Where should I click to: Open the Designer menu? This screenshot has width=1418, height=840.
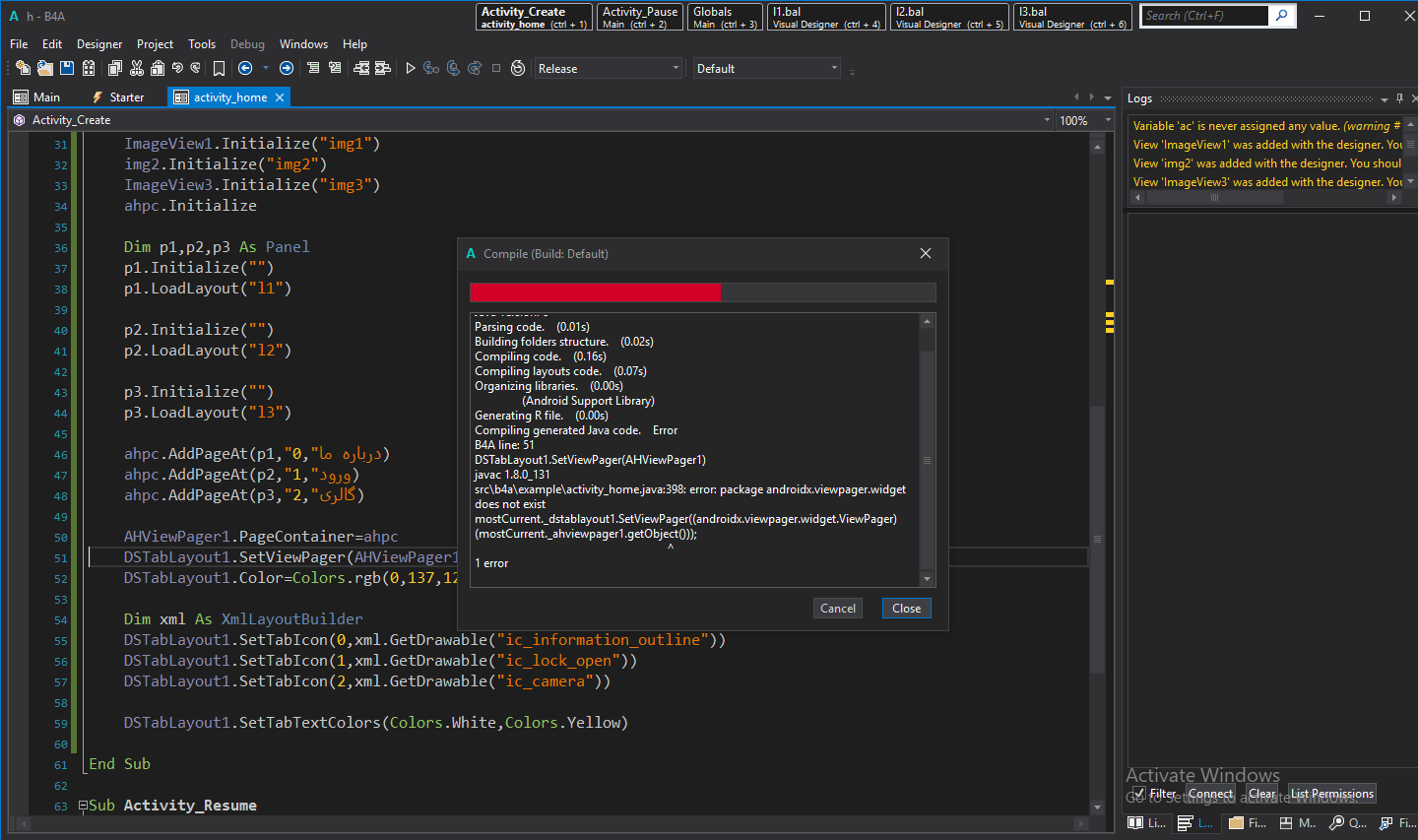pos(99,44)
